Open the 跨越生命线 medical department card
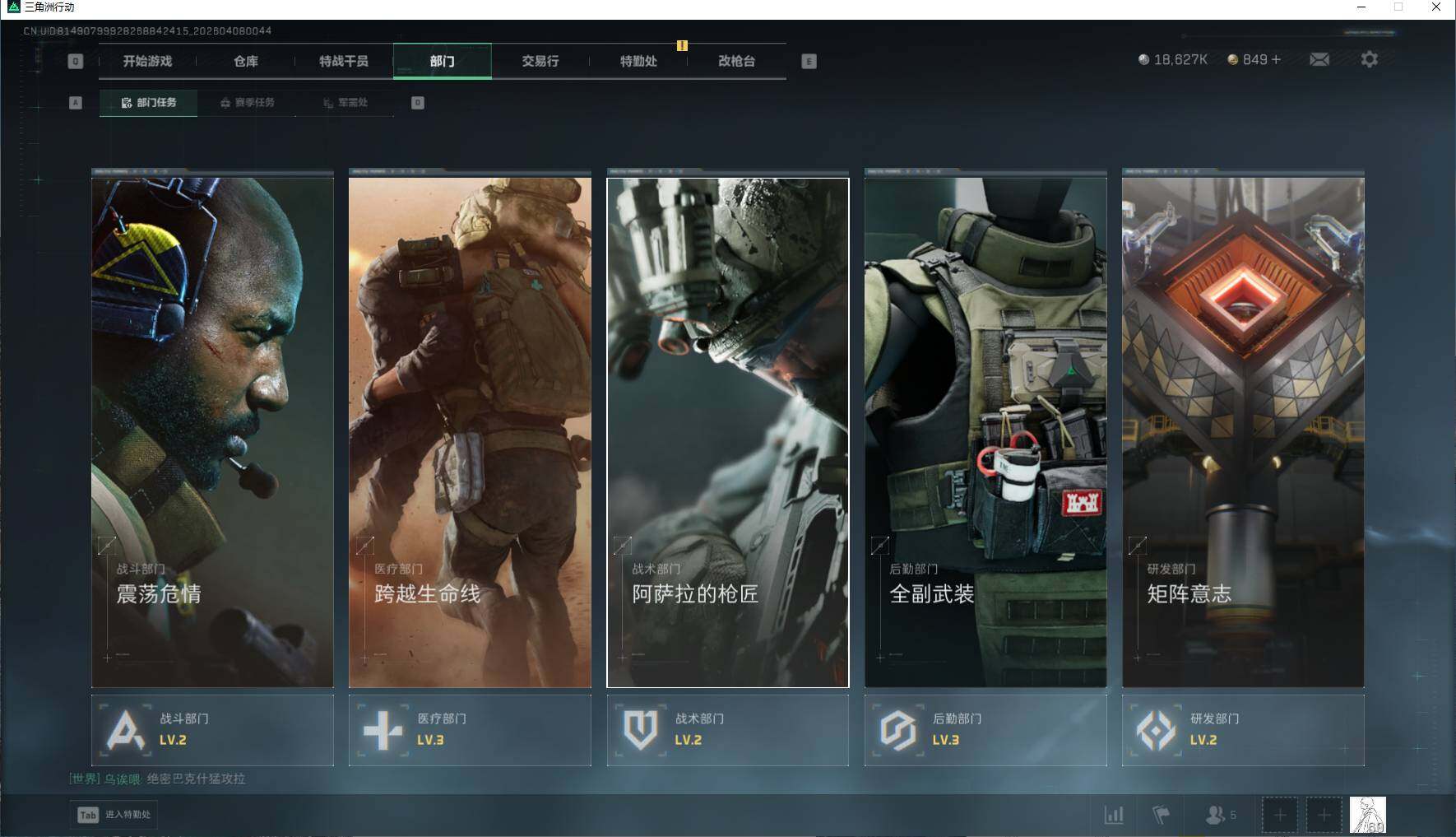Image resolution: width=1456 pixels, height=837 pixels. tap(470, 432)
